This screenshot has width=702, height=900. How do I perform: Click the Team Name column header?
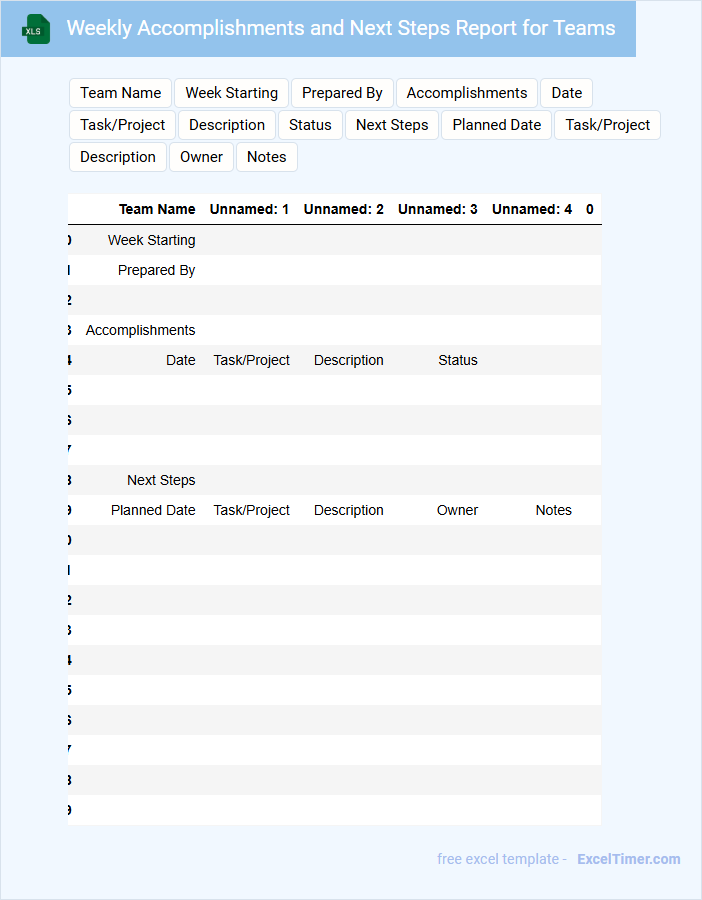pos(157,210)
